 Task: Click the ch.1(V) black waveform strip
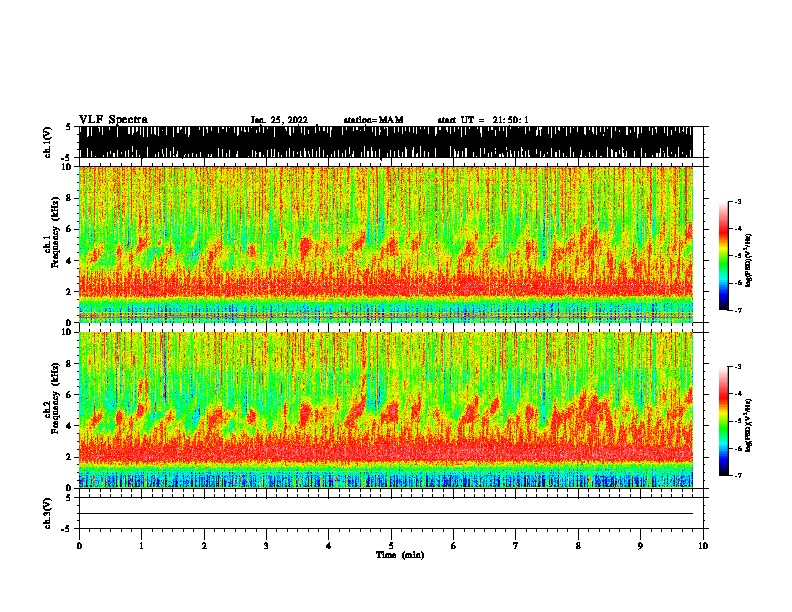pos(386,142)
